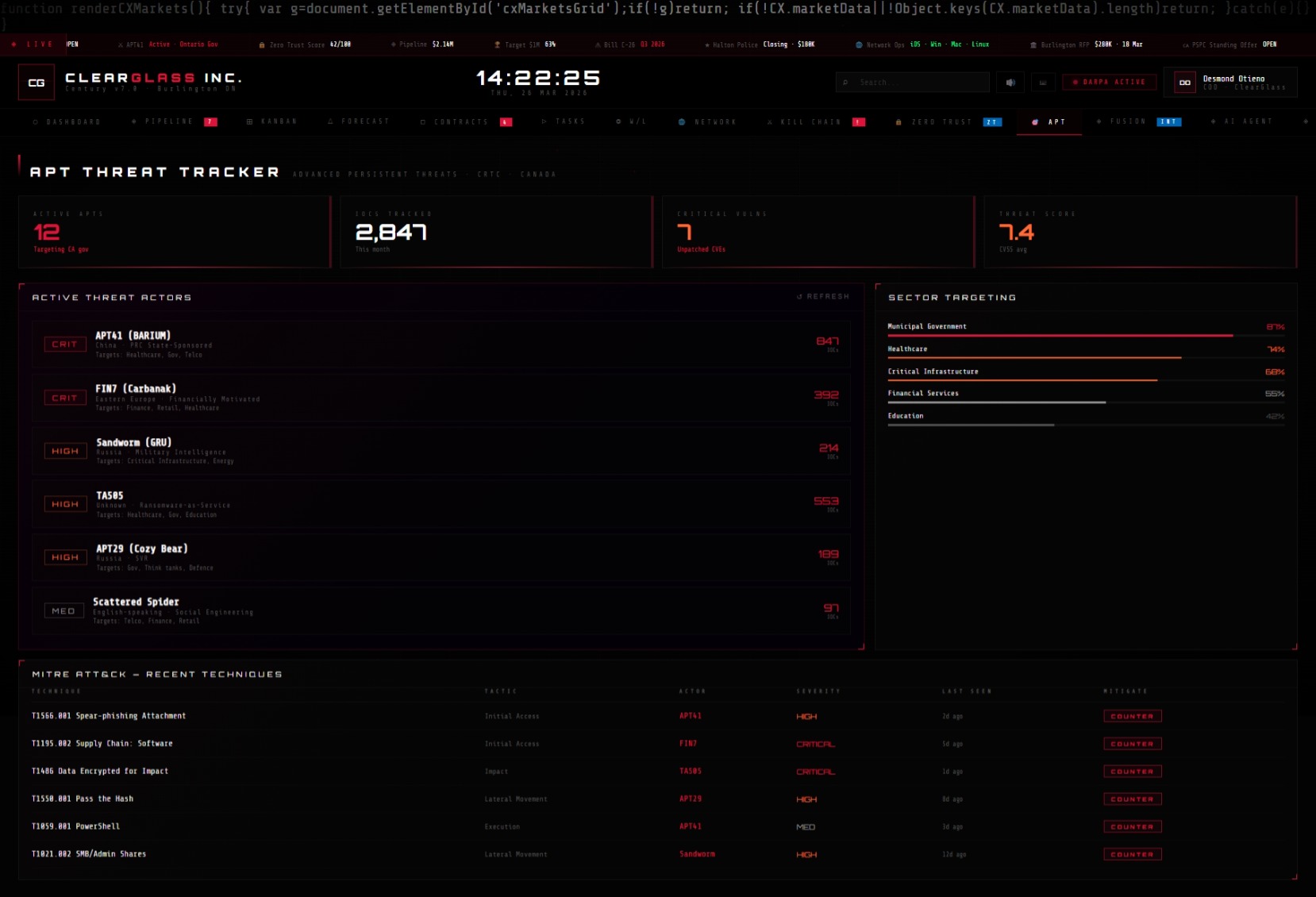Open the Sandworm (GRU) threat actor row
Screen dimensions: 1316x897
(x=441, y=451)
